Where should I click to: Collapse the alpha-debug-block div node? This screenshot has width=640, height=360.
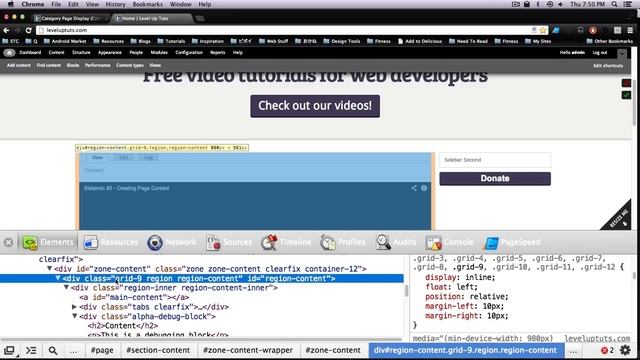[74, 316]
